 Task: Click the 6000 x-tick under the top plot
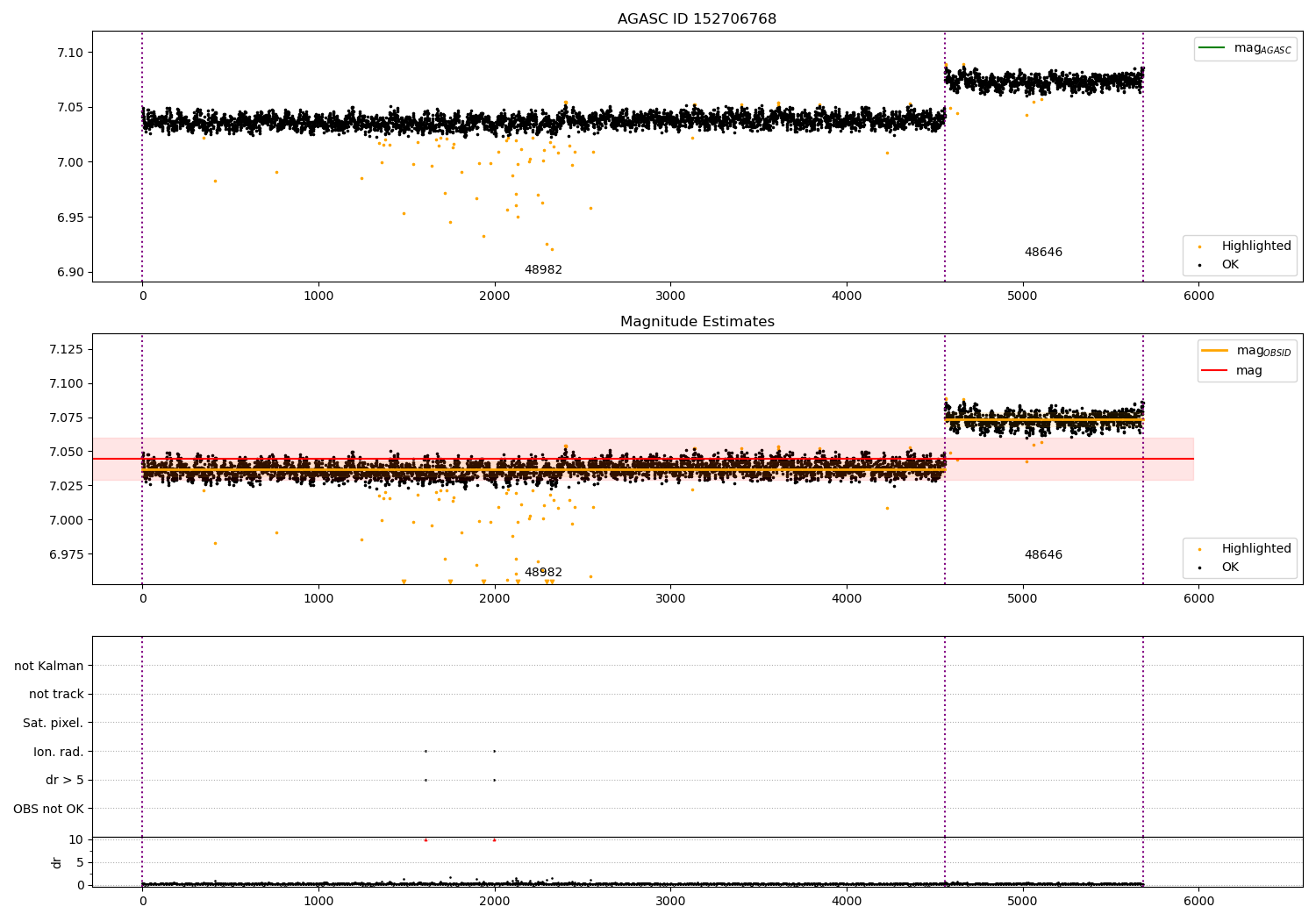[1199, 296]
